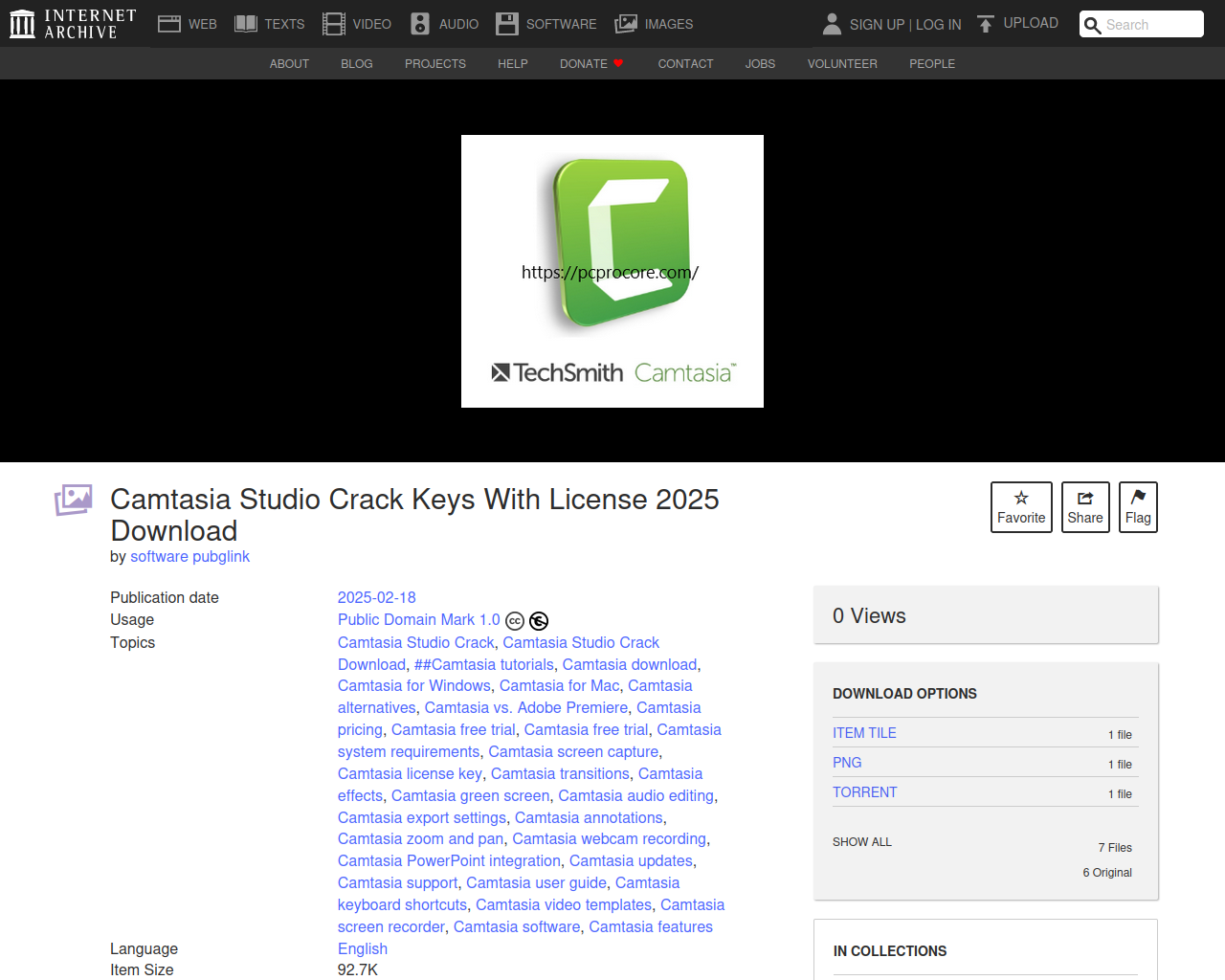Screen dimensions: 1225x980
Task: Click the search magnifier icon
Action: click(x=1092, y=25)
